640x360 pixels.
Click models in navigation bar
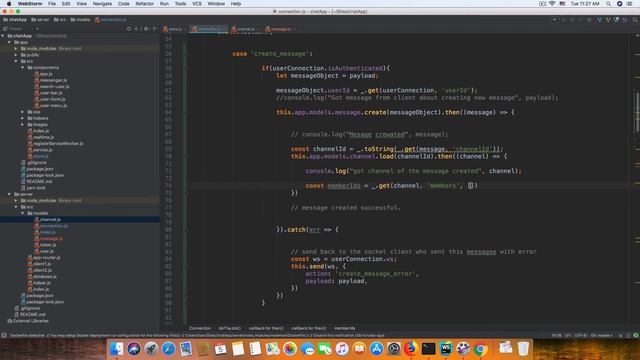(80, 20)
